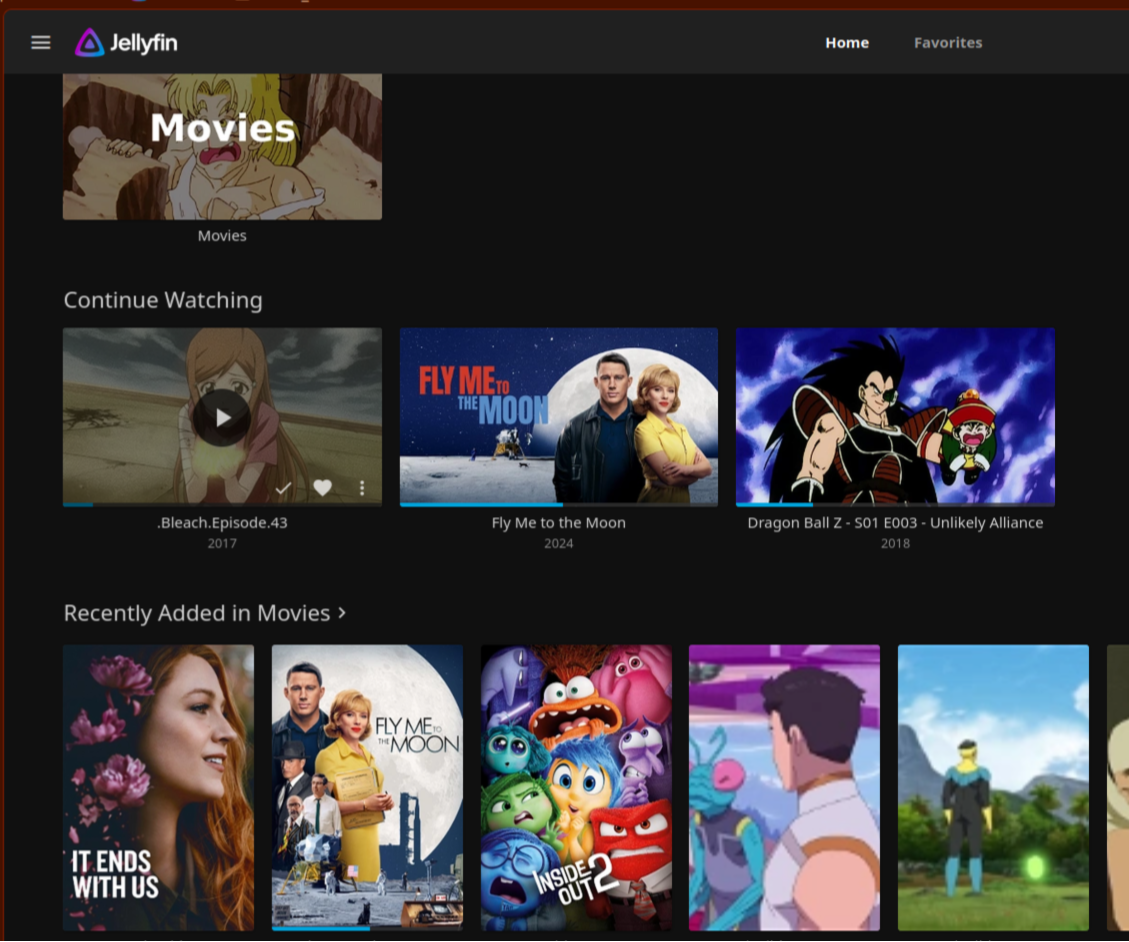
Task: Open the poster with the blue alien character
Action: click(784, 787)
